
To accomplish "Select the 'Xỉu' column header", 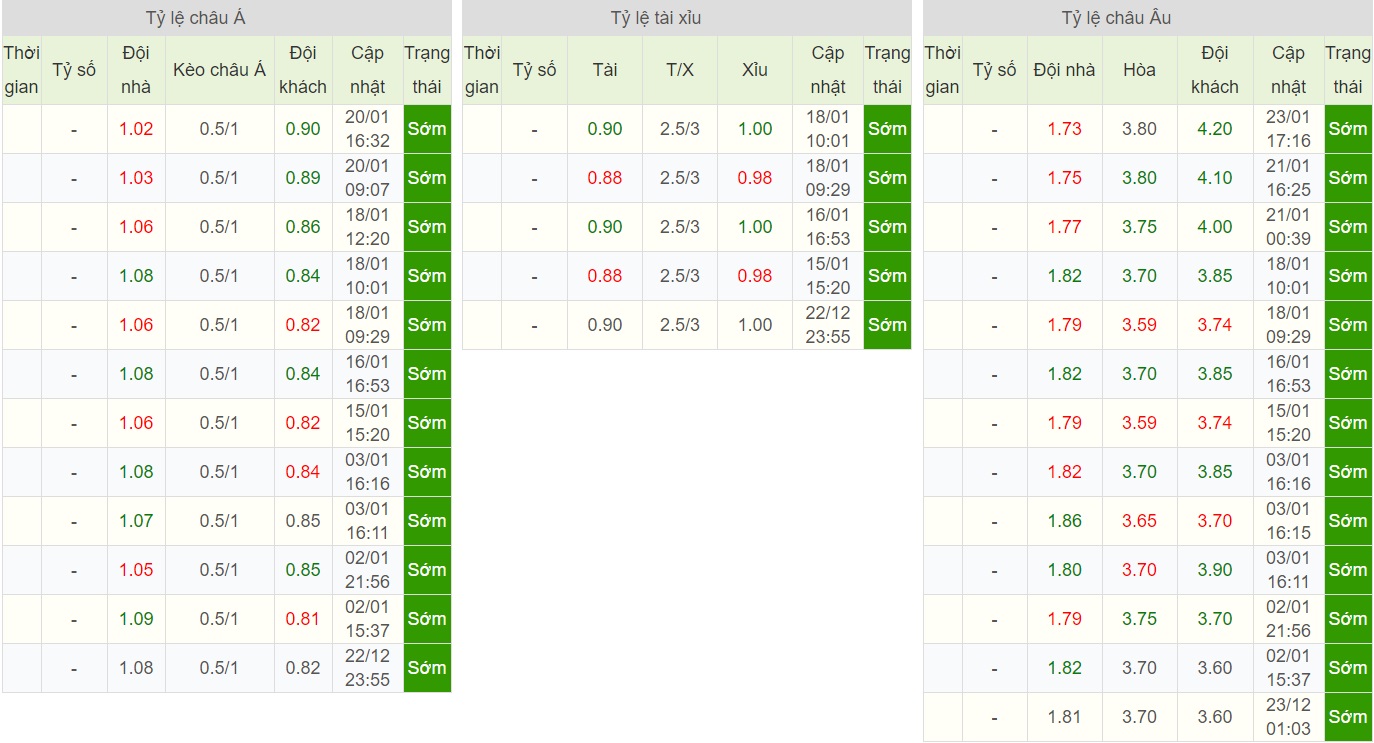I will (x=755, y=70).
